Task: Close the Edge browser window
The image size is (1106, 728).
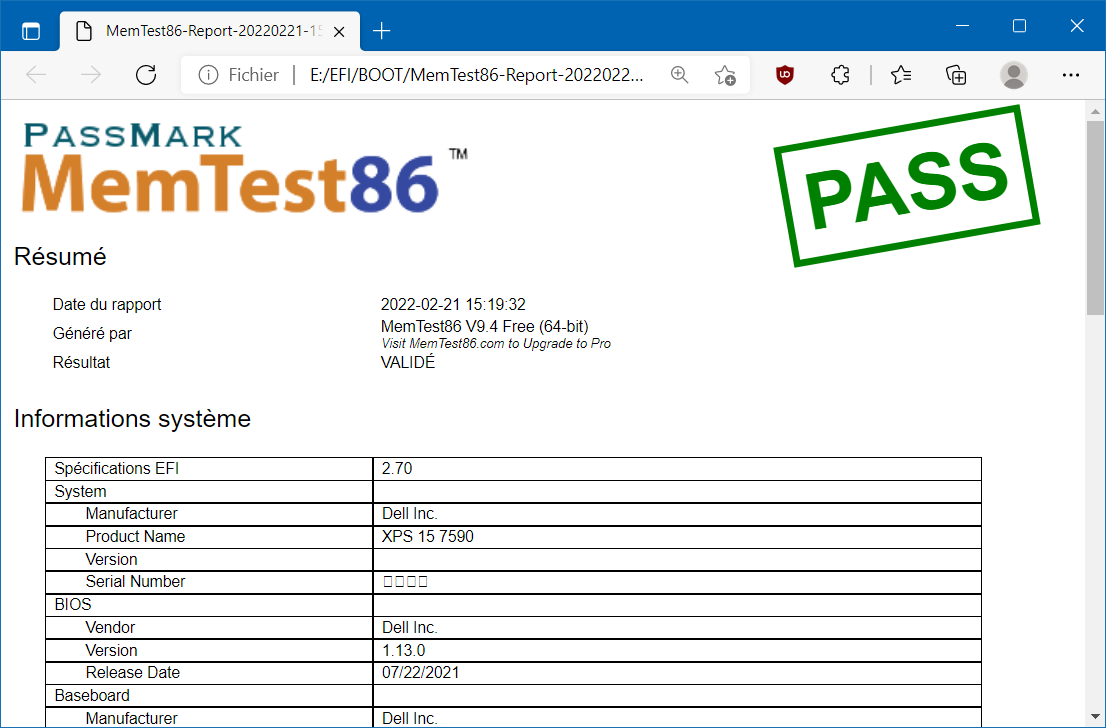Action: point(1077,26)
